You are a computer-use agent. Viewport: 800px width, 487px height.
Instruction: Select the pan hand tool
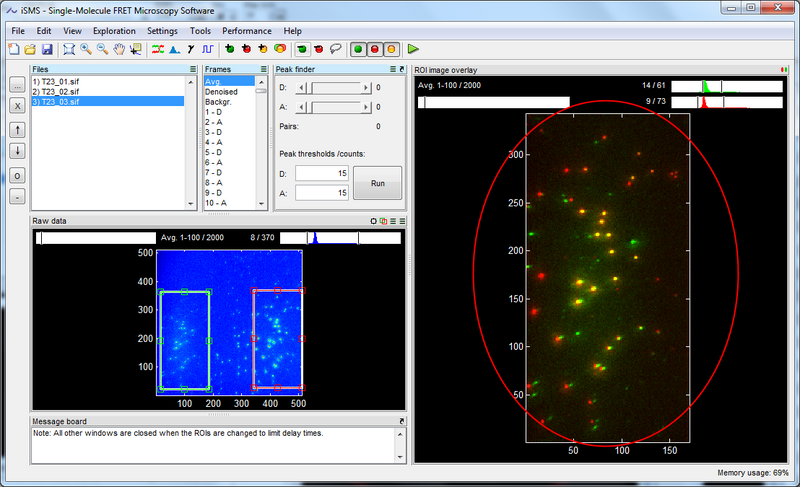(x=119, y=48)
